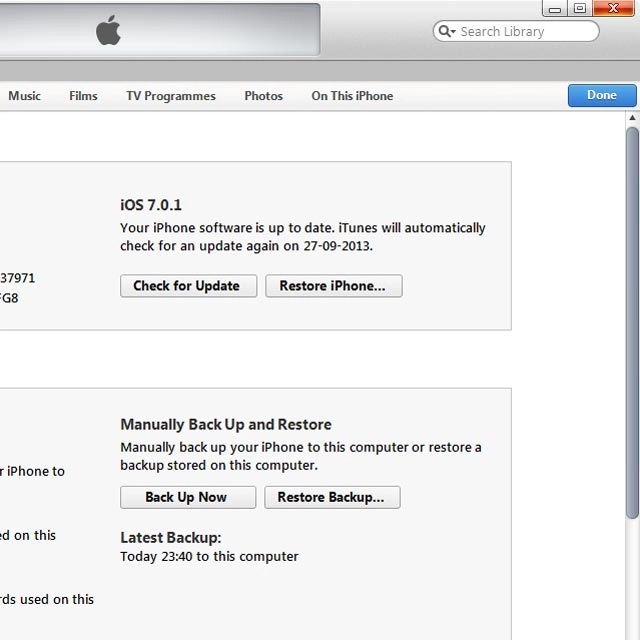640x640 pixels.
Task: Open the On This iPhone tab
Action: 352,96
